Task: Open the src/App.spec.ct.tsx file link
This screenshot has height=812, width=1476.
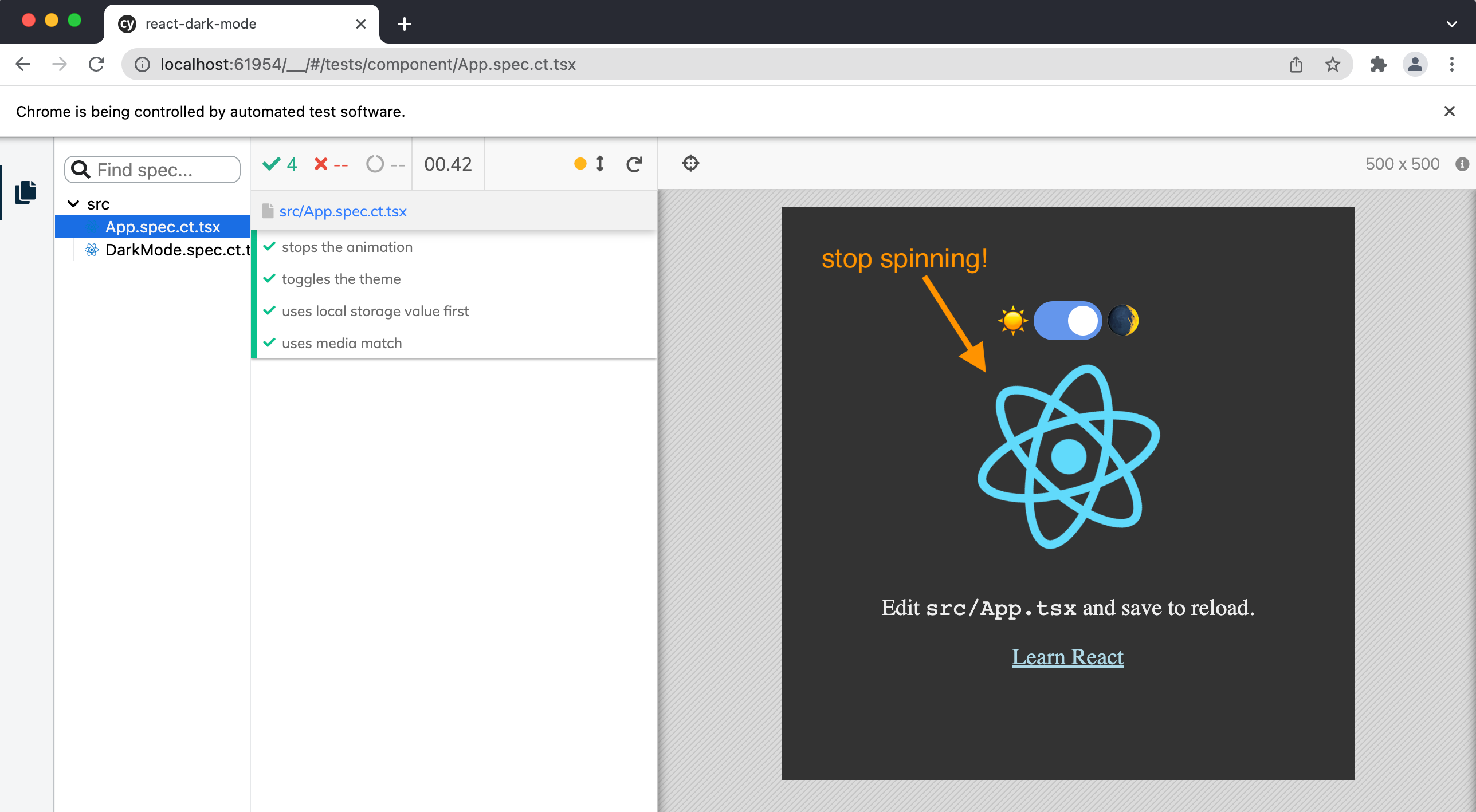Action: [x=343, y=211]
